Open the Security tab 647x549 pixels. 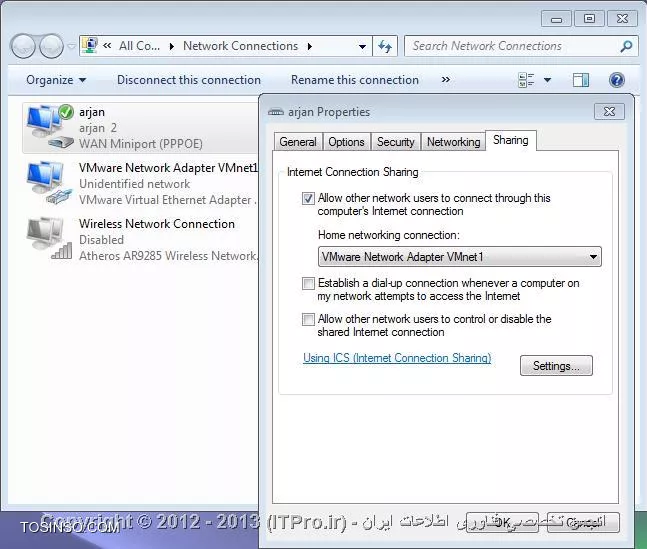395,142
